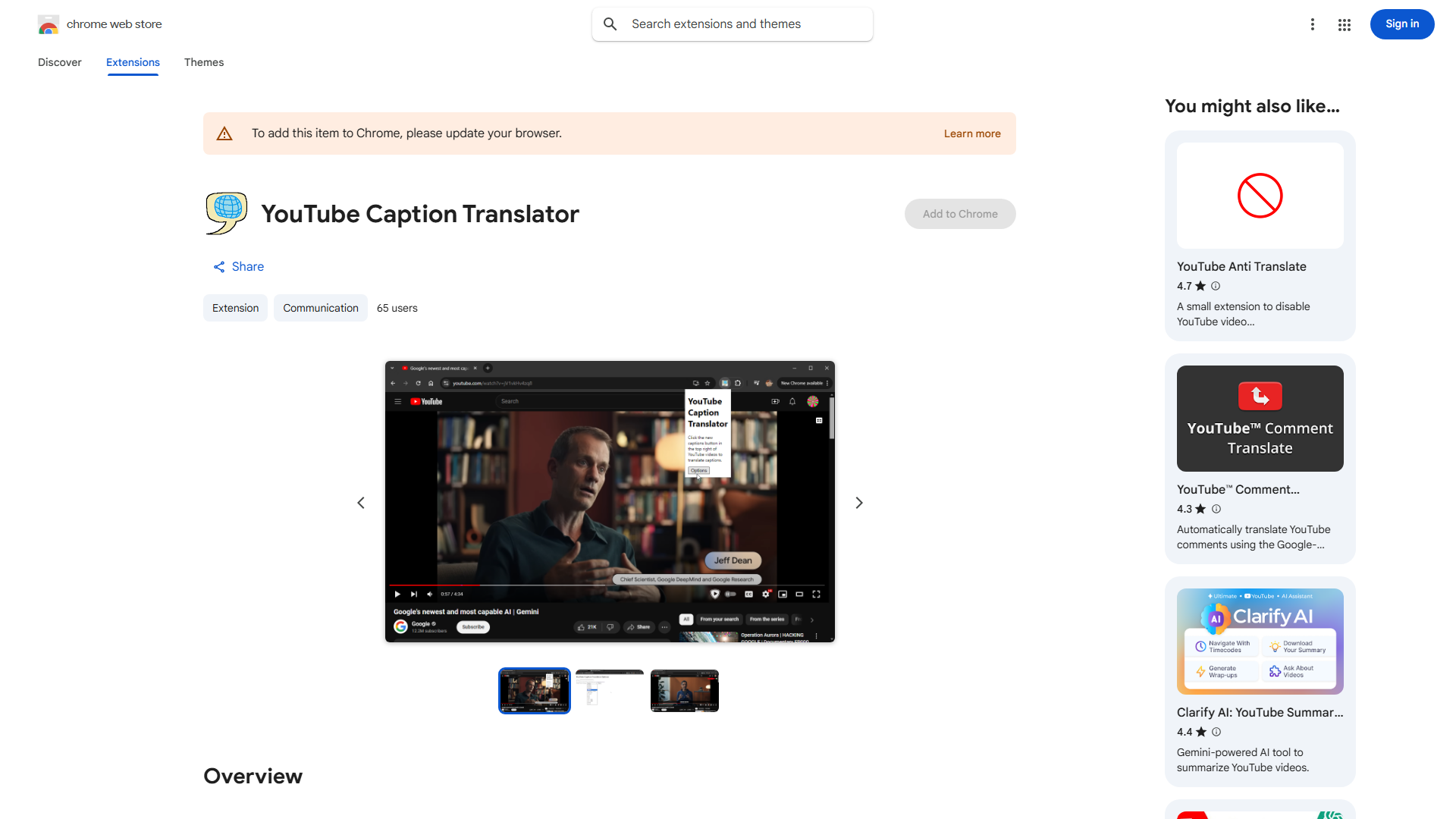This screenshot has width=1456, height=819.
Task: Switch to the Themes tab
Action: coord(203,62)
